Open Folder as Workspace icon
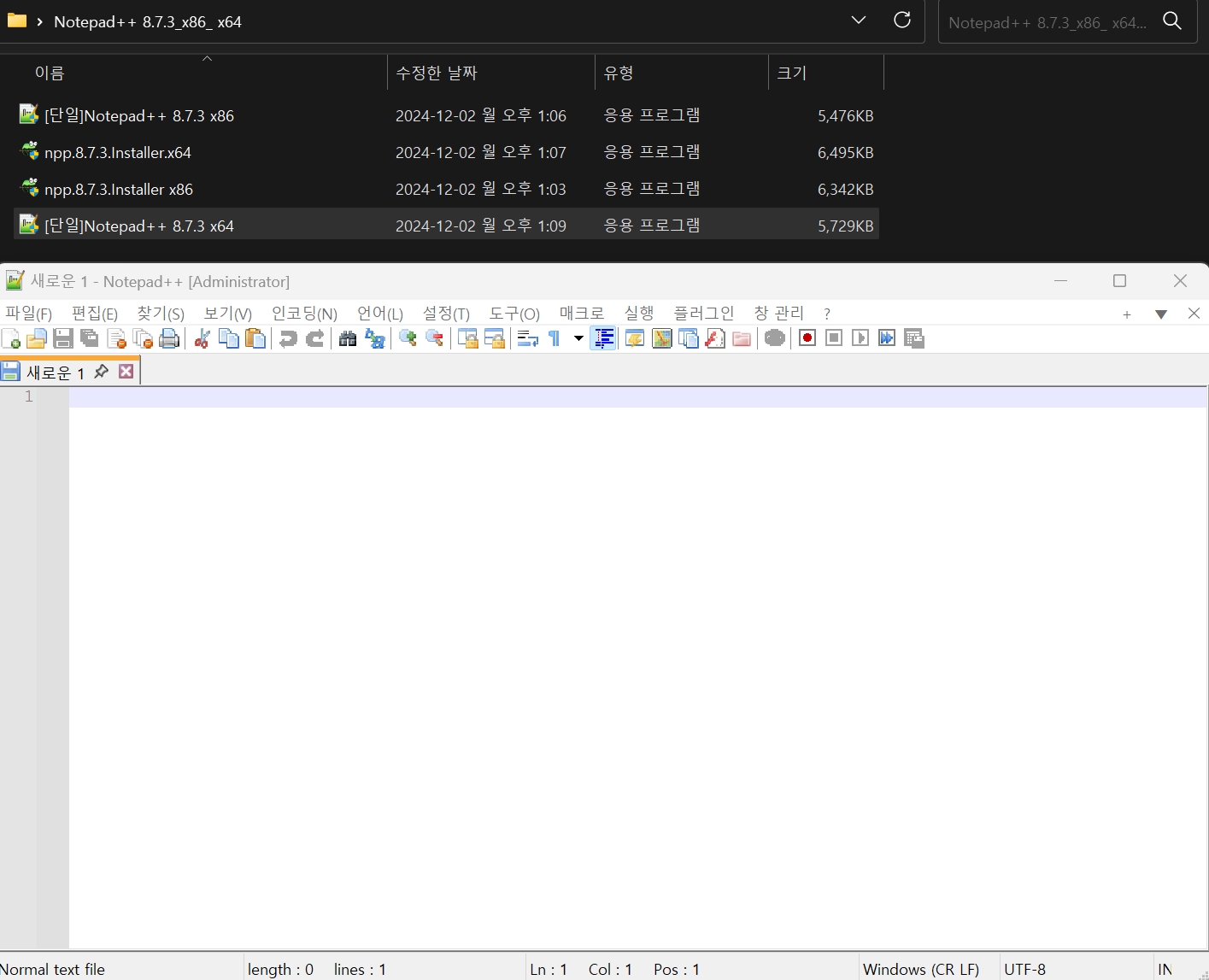 tap(742, 338)
